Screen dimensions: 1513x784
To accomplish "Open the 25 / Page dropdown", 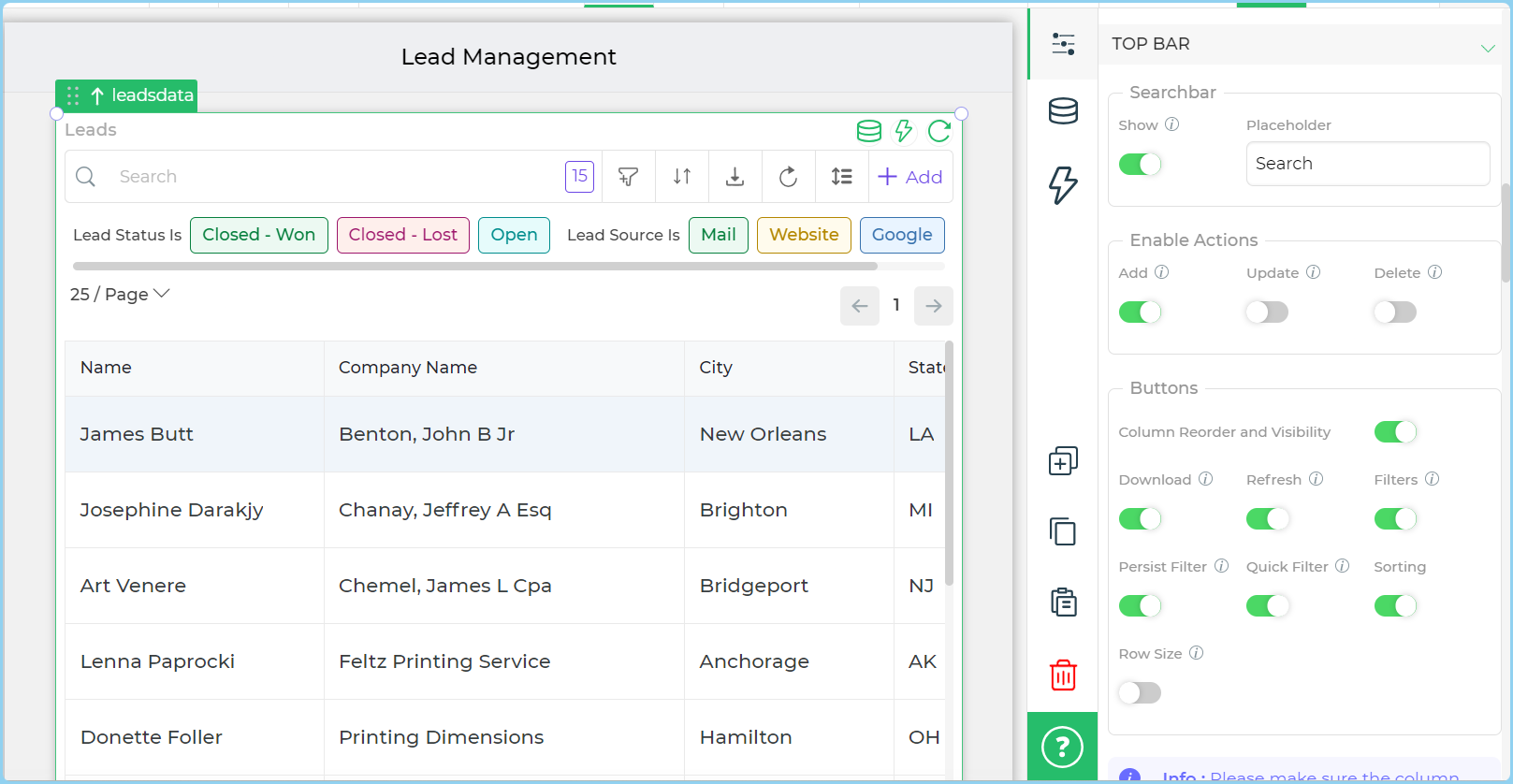I will tap(120, 295).
